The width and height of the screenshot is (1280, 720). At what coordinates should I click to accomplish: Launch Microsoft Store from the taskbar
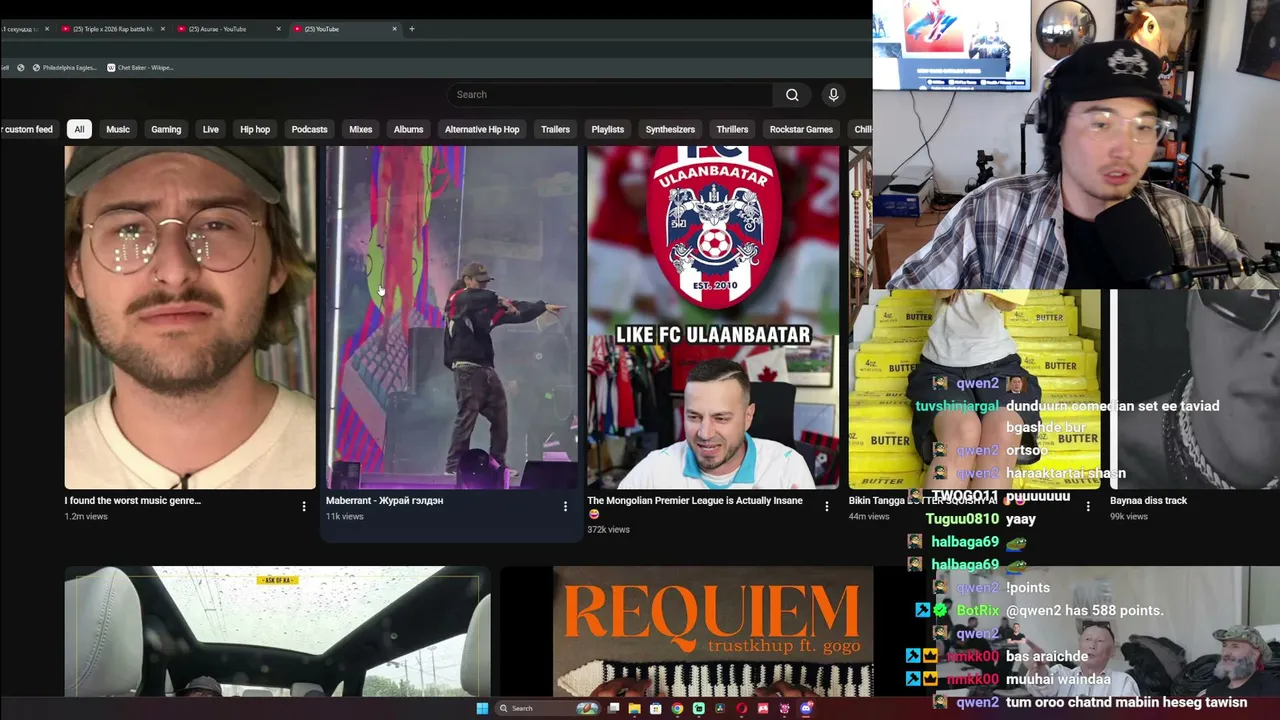point(656,708)
